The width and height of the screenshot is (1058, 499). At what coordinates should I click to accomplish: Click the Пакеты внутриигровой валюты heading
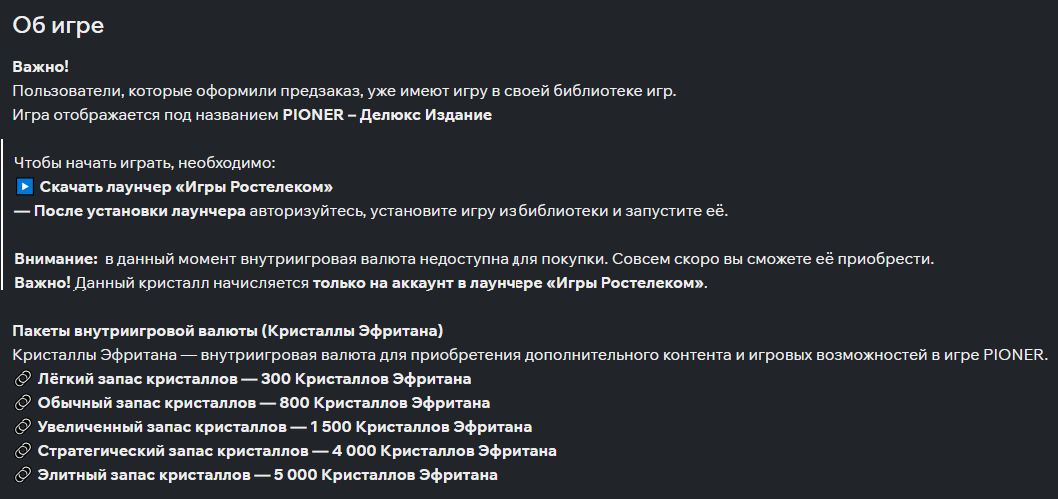pos(227,331)
